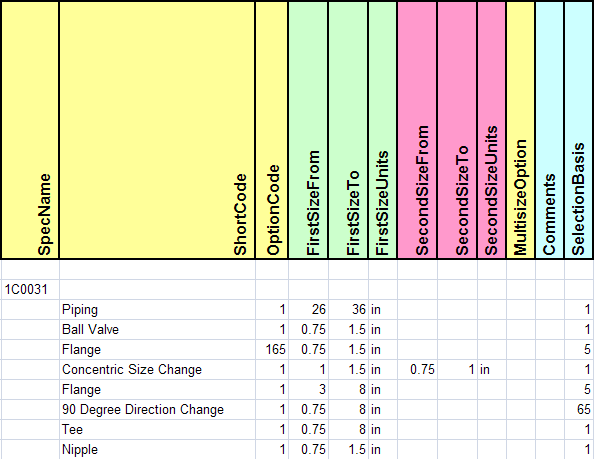
Task: Select the OptionCode column header
Action: tap(272, 130)
